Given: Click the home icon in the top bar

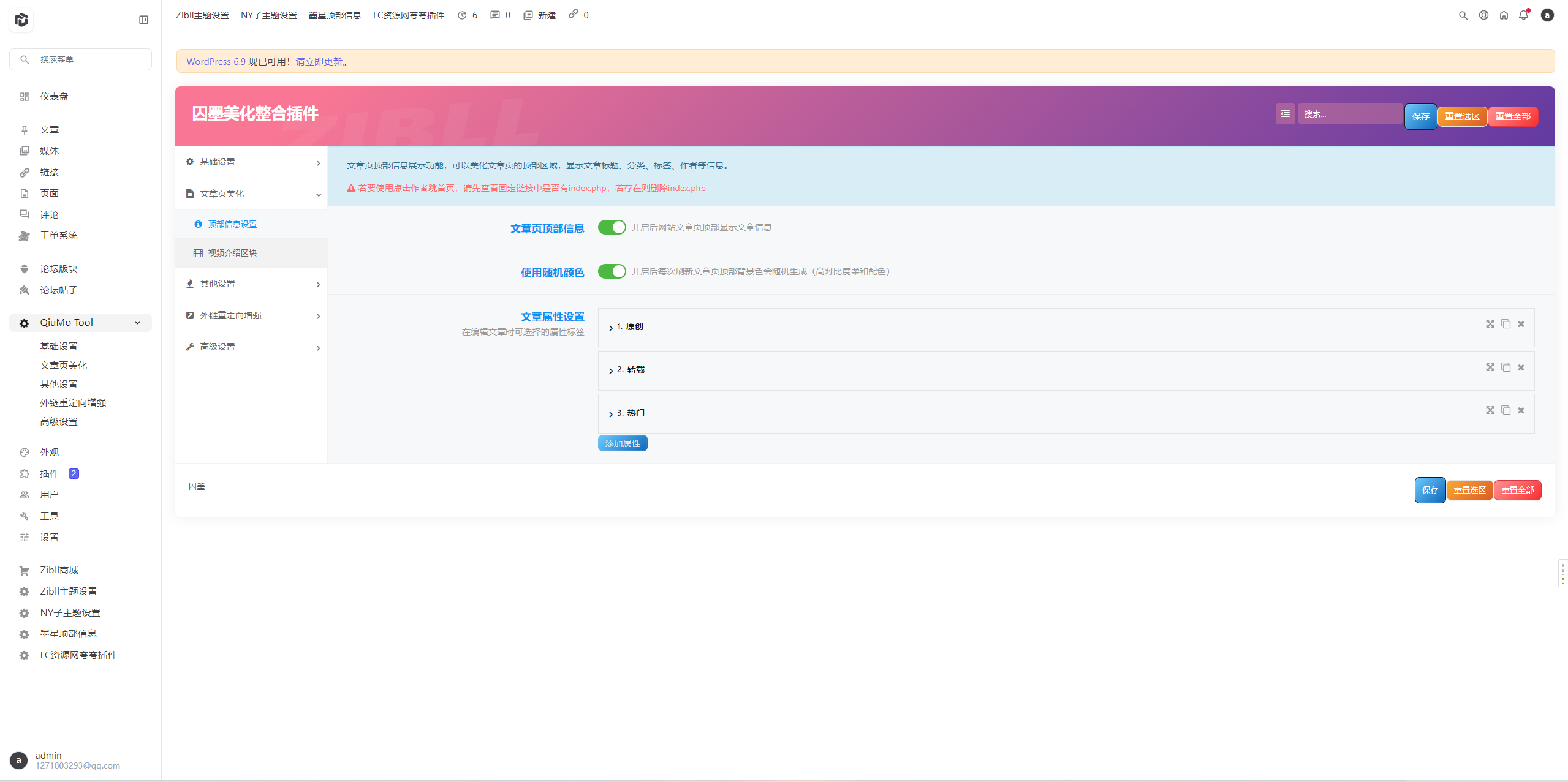Looking at the screenshot, I should pyautogui.click(x=1504, y=15).
